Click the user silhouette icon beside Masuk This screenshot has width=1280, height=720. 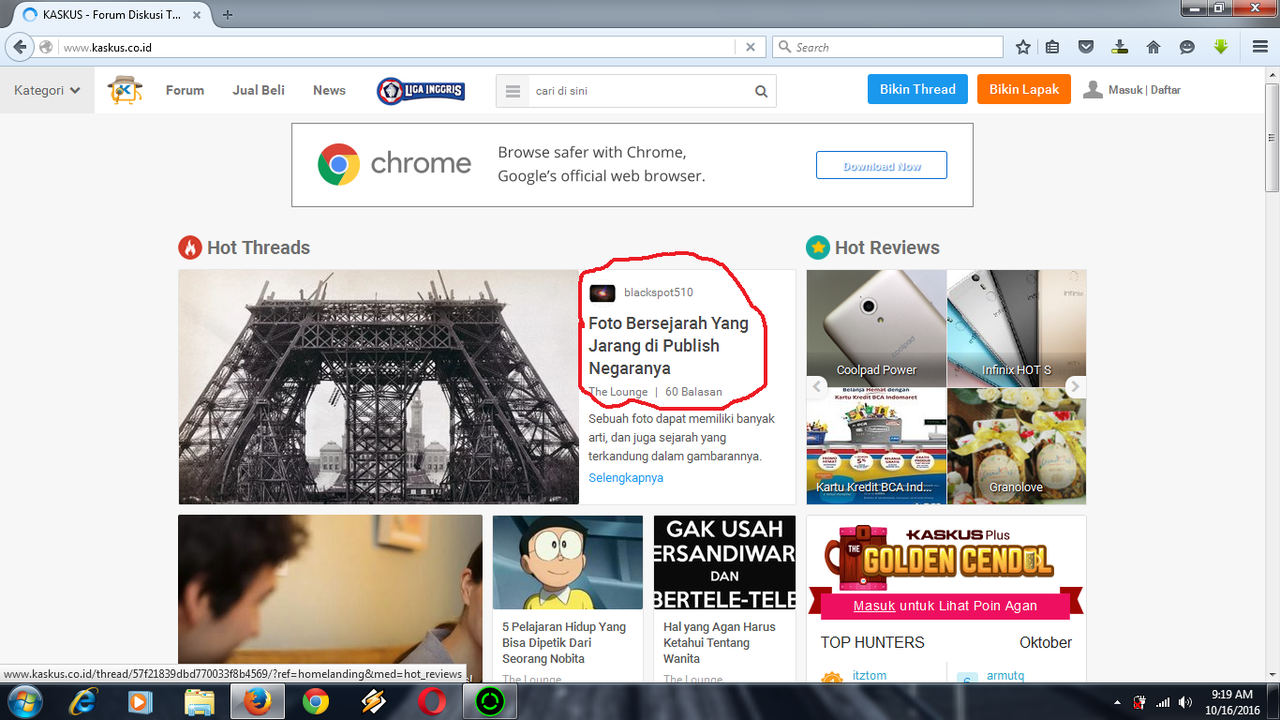[1093, 89]
